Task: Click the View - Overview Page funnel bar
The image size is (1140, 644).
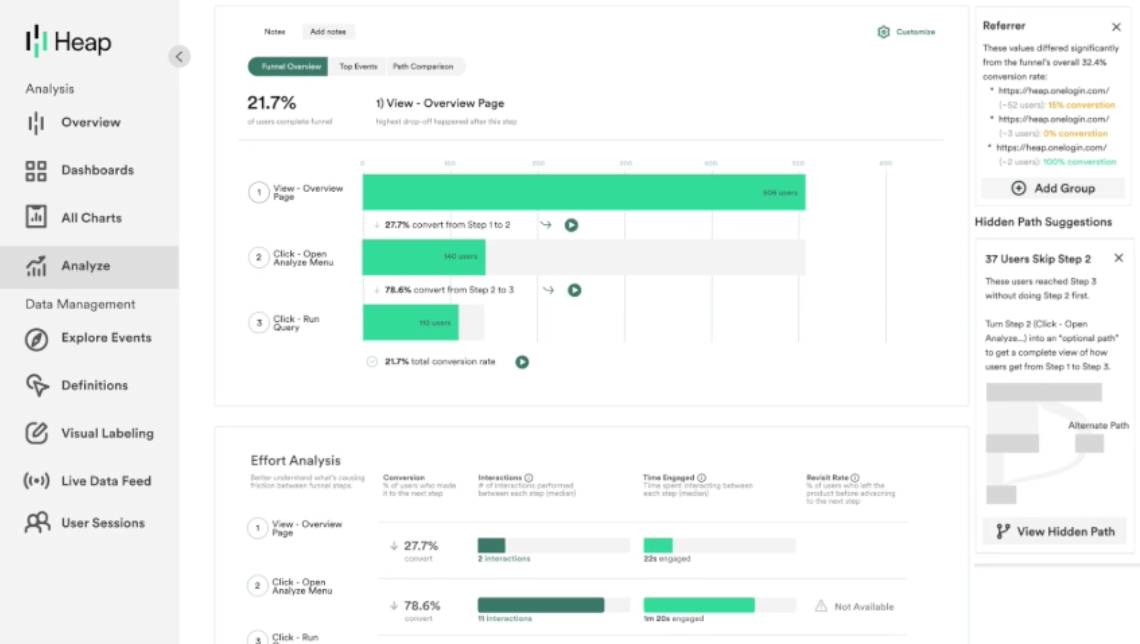Action: coord(583,192)
